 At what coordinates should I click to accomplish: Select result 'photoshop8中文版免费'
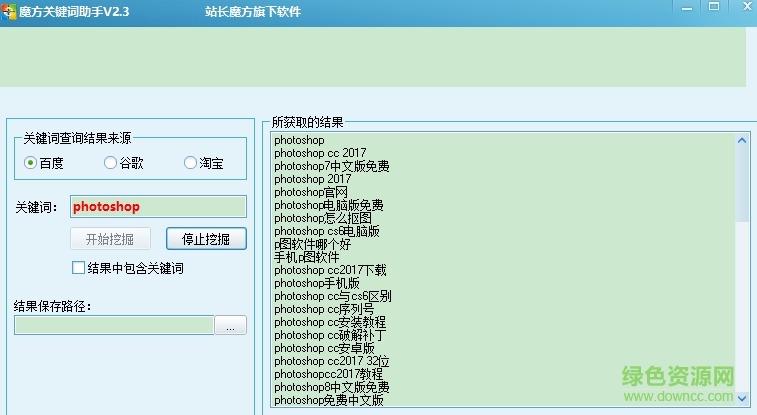point(332,387)
